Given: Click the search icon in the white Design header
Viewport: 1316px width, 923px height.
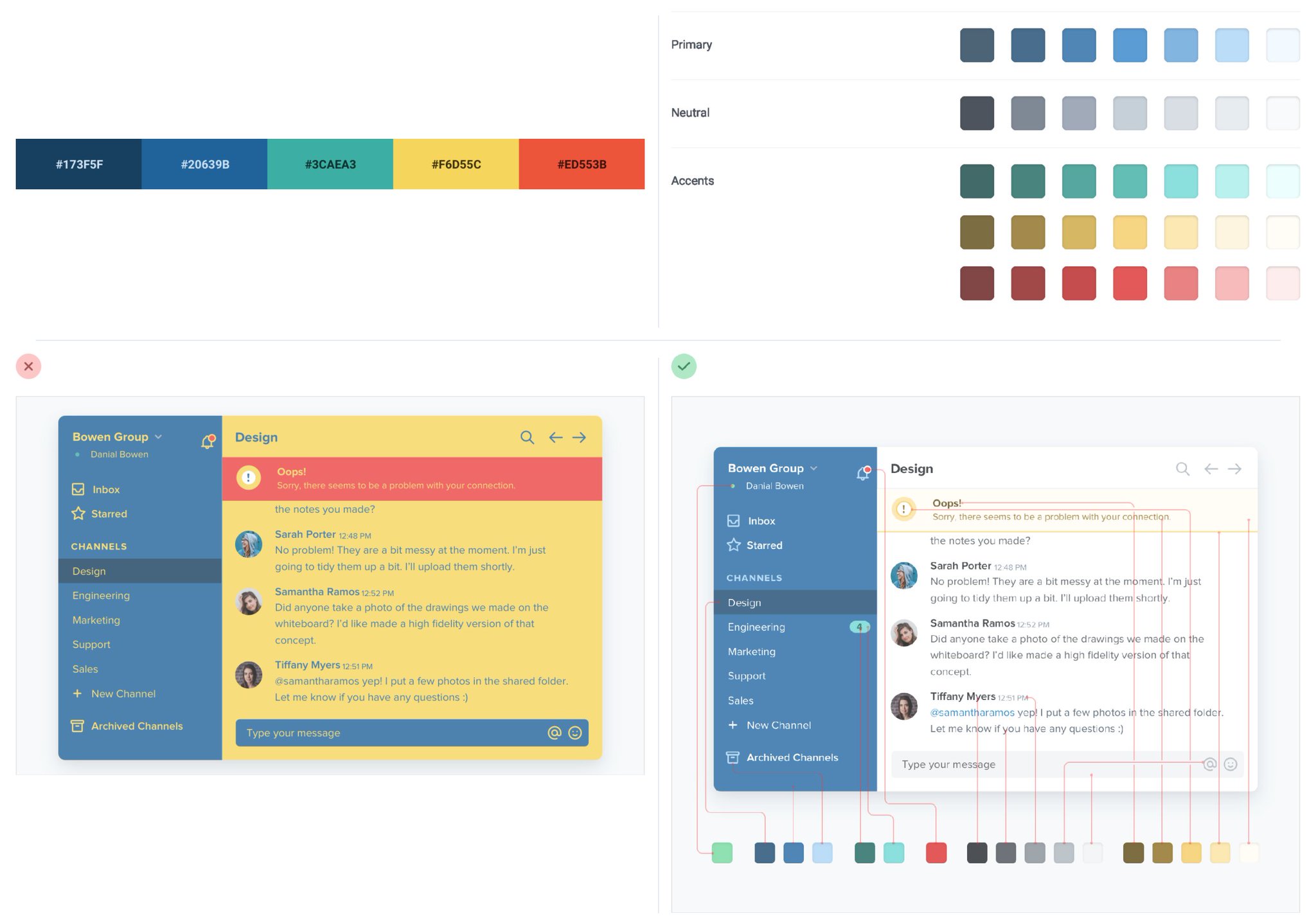Looking at the screenshot, I should [x=1182, y=469].
